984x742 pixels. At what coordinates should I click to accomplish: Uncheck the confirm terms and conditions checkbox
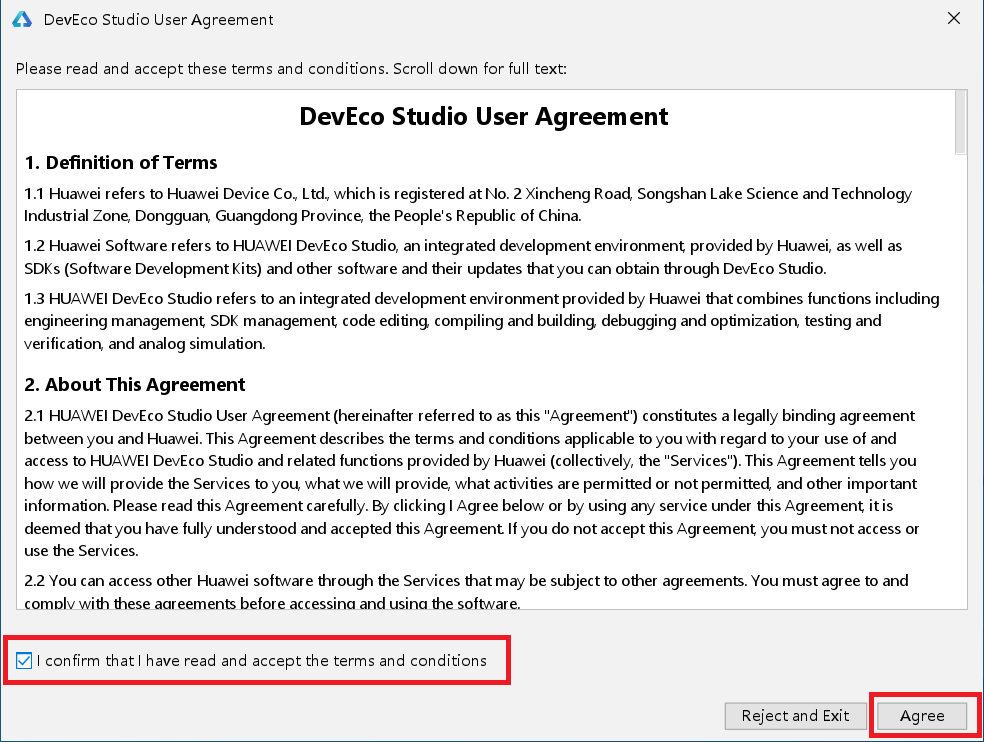point(24,660)
